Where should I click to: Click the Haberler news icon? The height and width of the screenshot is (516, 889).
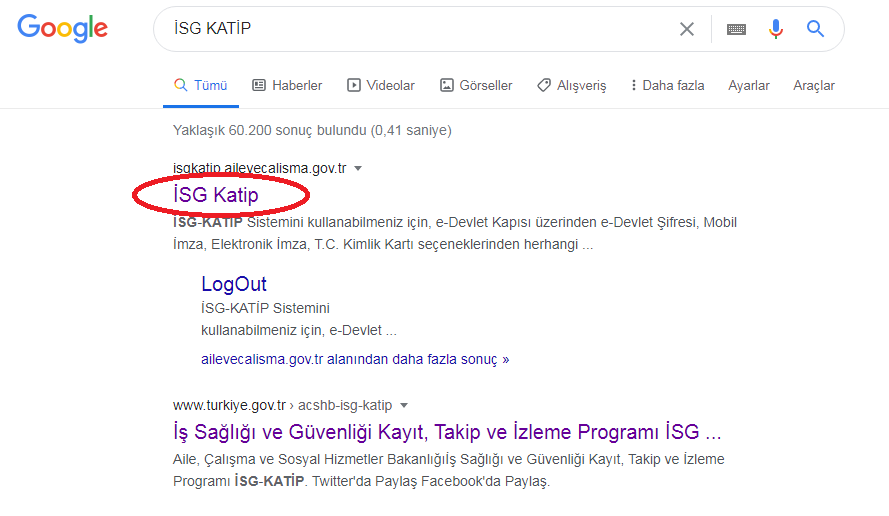[x=259, y=85]
